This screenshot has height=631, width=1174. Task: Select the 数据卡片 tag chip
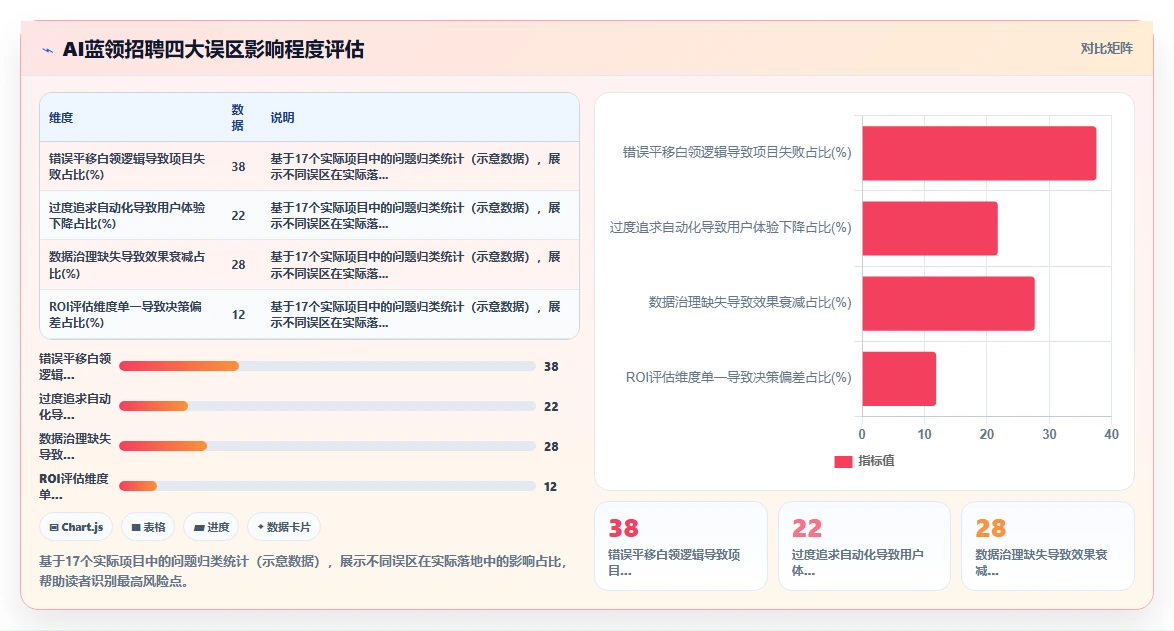click(284, 527)
